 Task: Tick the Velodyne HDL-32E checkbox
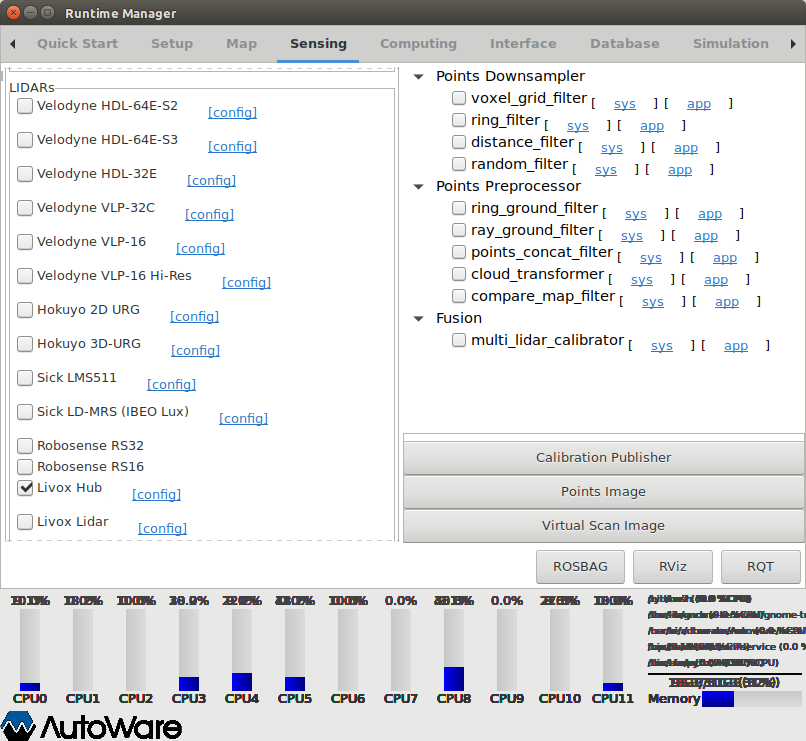click(x=25, y=174)
